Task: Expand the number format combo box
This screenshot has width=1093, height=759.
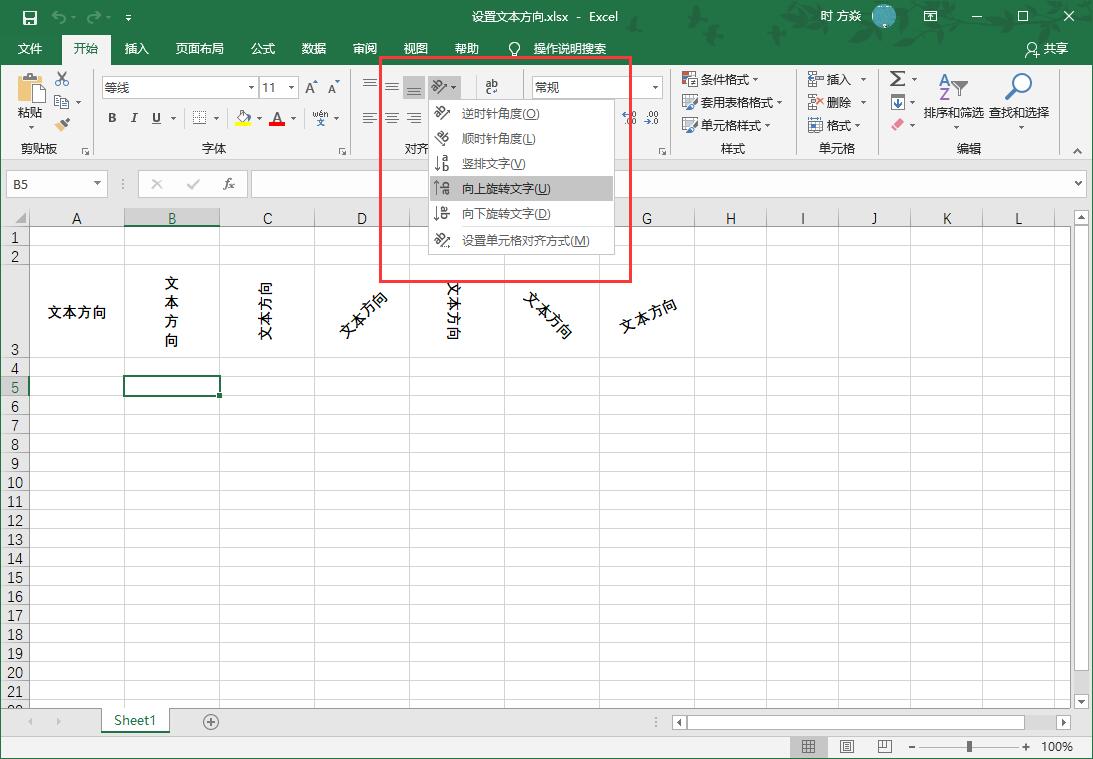Action: [x=656, y=88]
